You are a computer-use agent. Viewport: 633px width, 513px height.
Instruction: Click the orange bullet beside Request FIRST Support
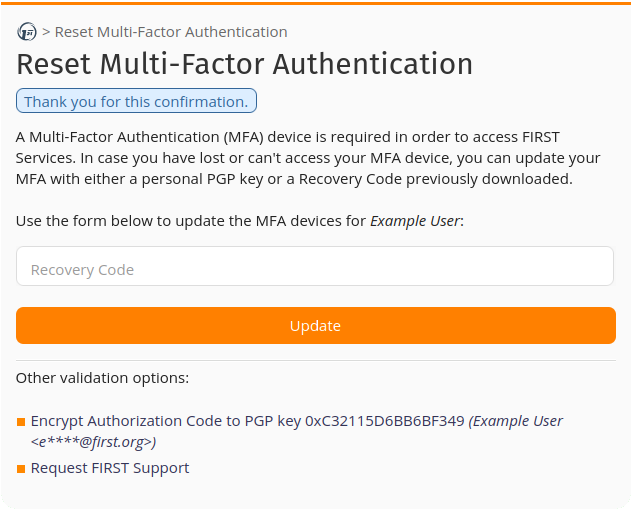coord(21,469)
